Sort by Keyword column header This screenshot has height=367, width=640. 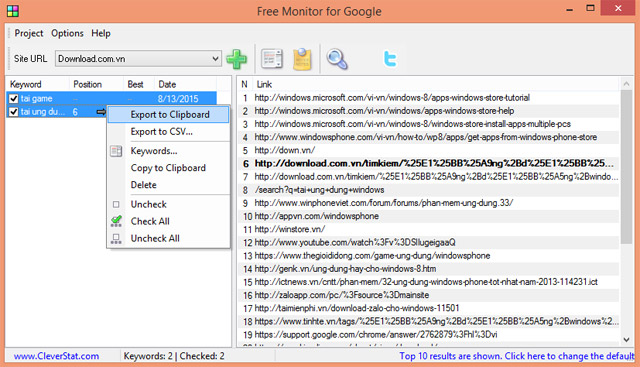[38, 84]
